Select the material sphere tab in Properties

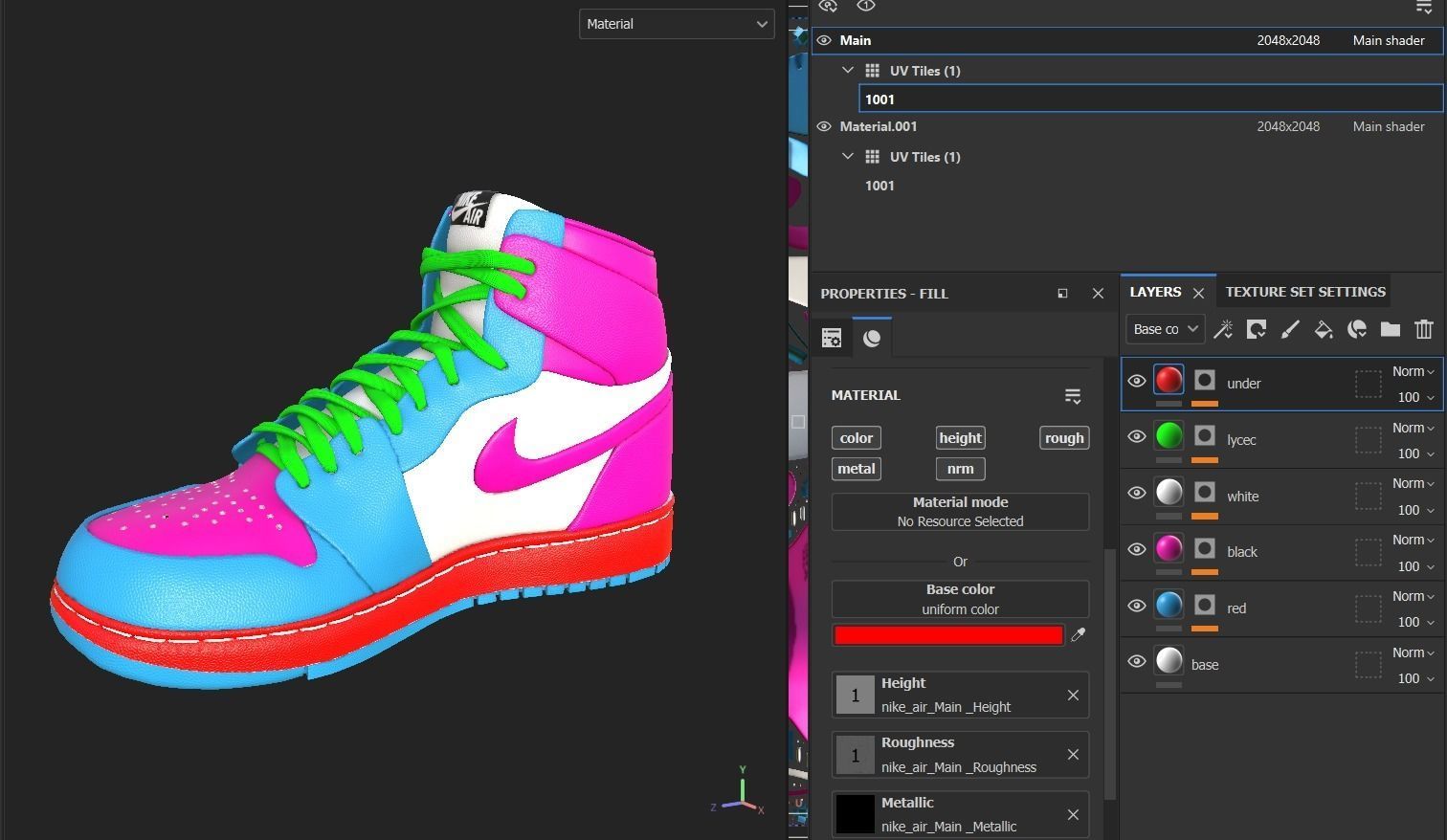click(x=872, y=338)
